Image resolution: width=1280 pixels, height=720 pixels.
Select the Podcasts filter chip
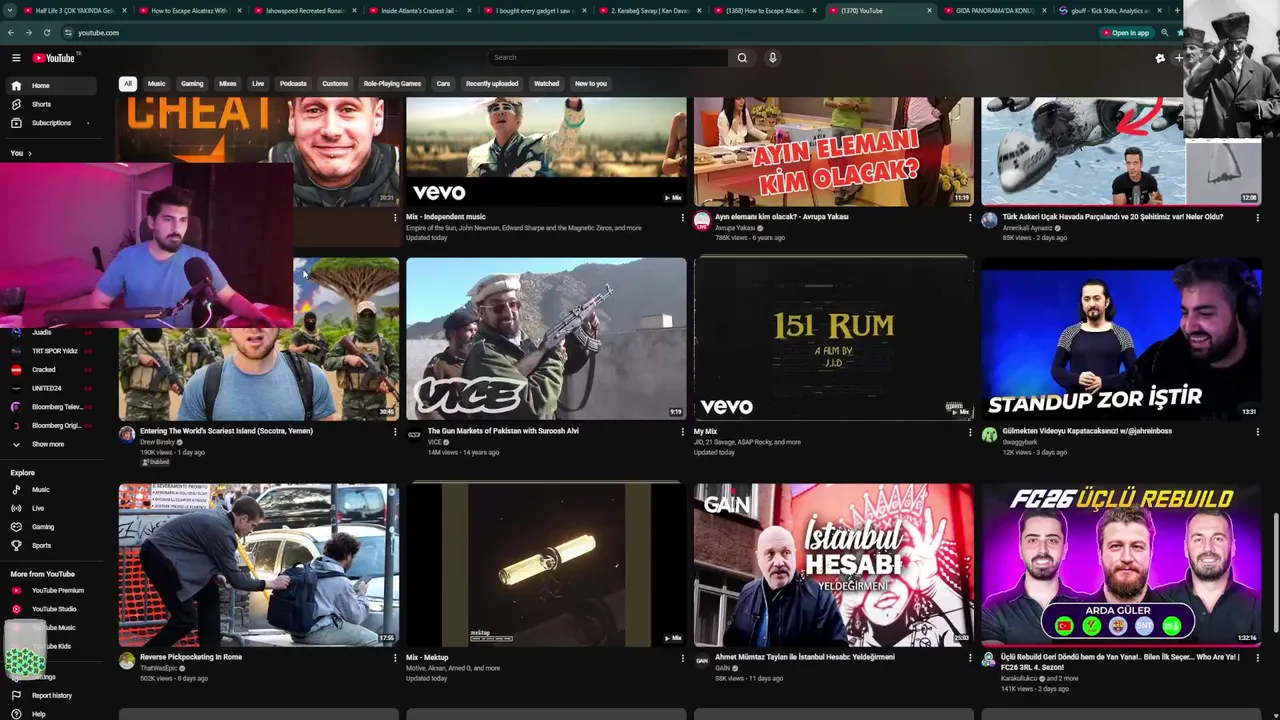[293, 84]
